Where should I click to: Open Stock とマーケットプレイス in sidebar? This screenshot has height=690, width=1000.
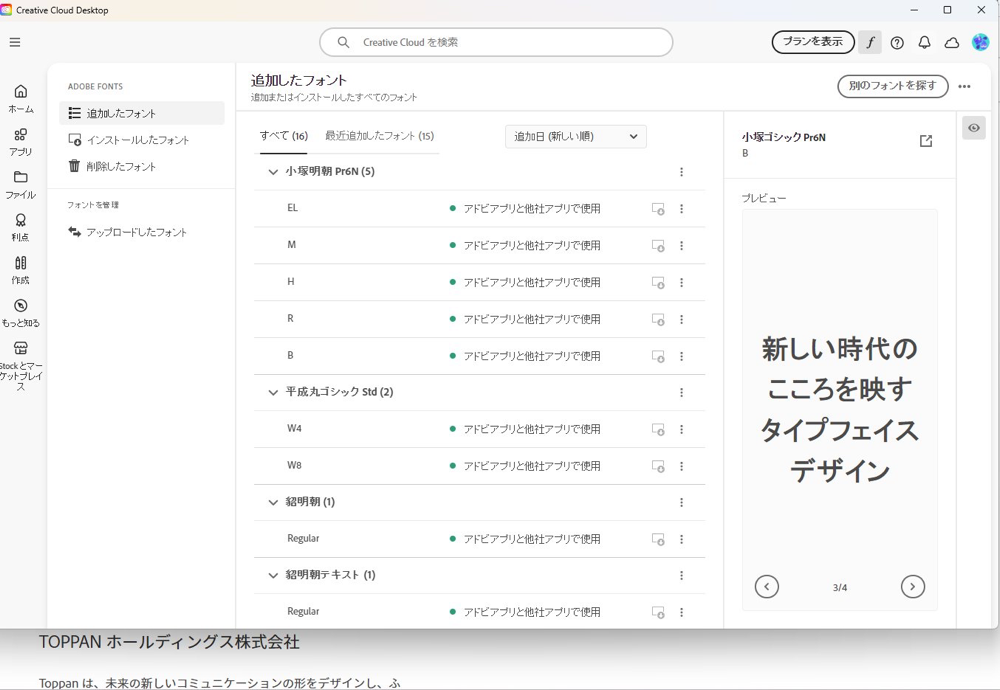[x=20, y=365]
